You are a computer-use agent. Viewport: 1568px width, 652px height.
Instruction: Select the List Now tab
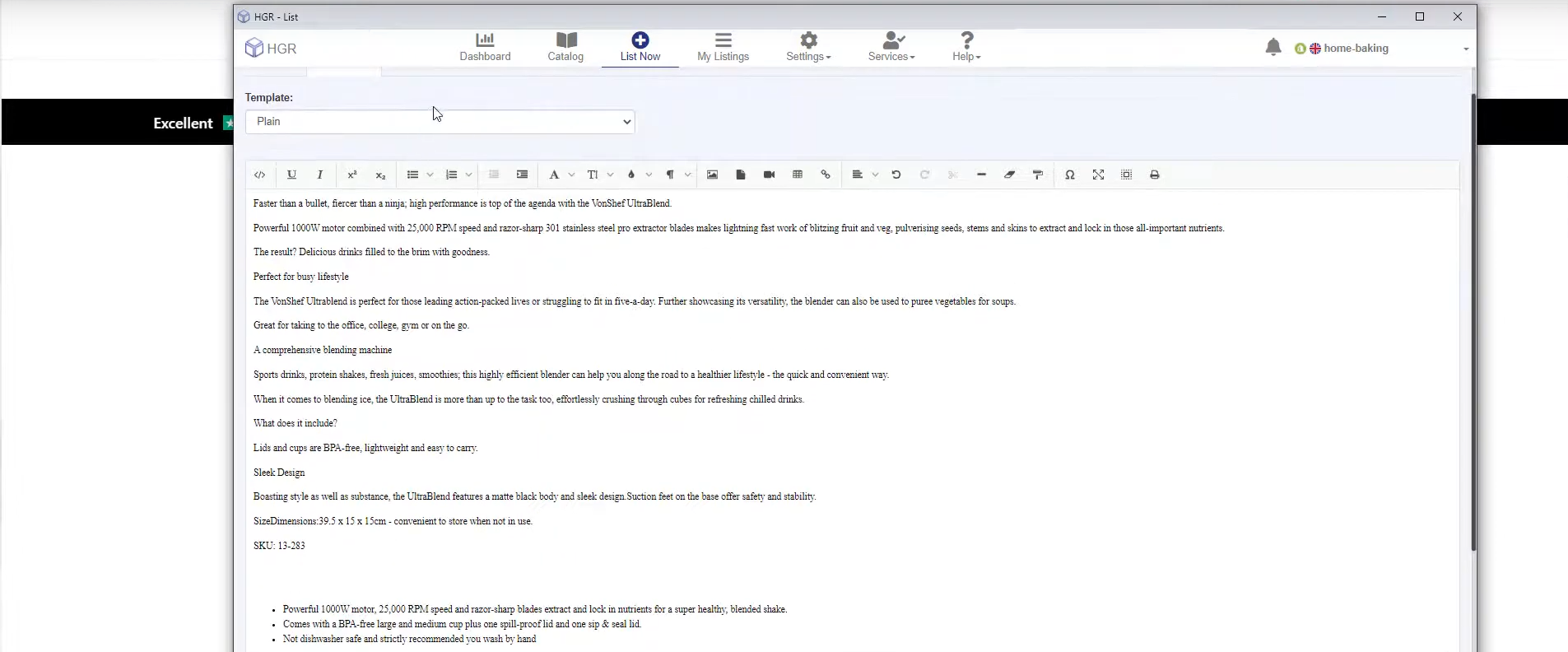pos(640,47)
